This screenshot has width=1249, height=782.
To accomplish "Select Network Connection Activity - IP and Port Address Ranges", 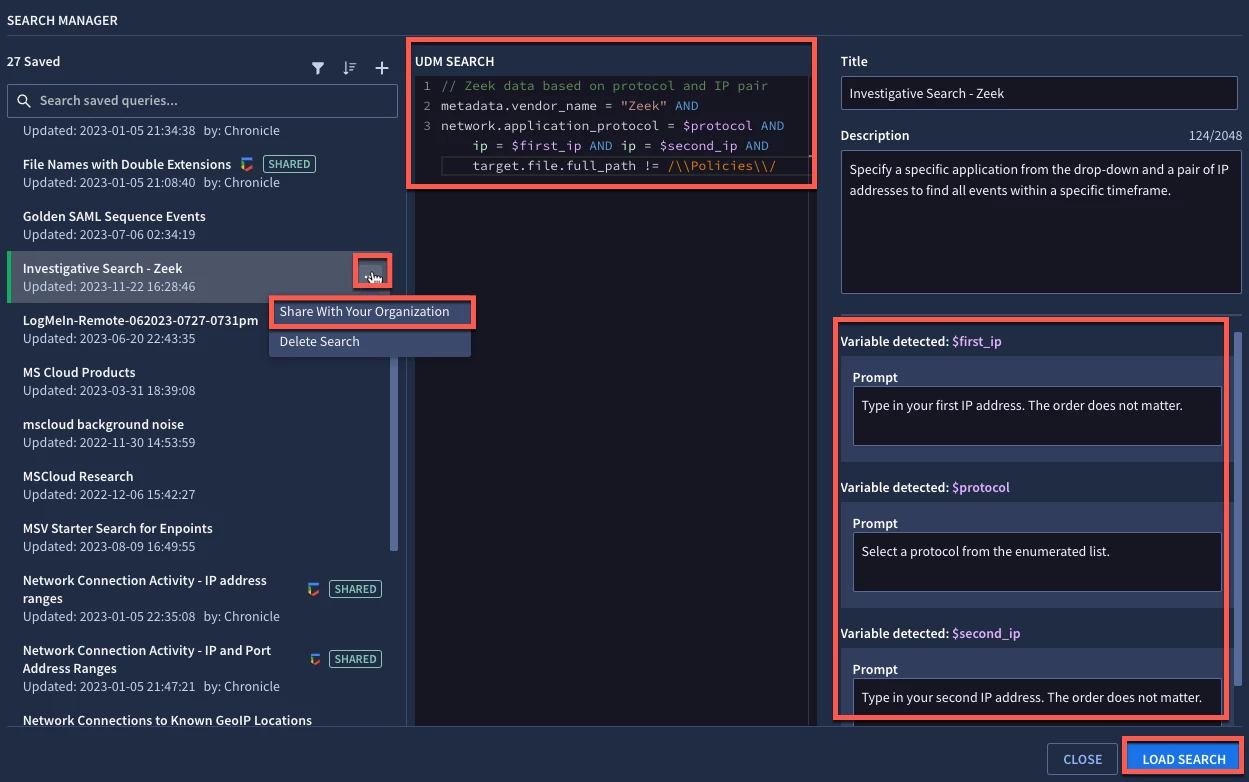I will 147,659.
